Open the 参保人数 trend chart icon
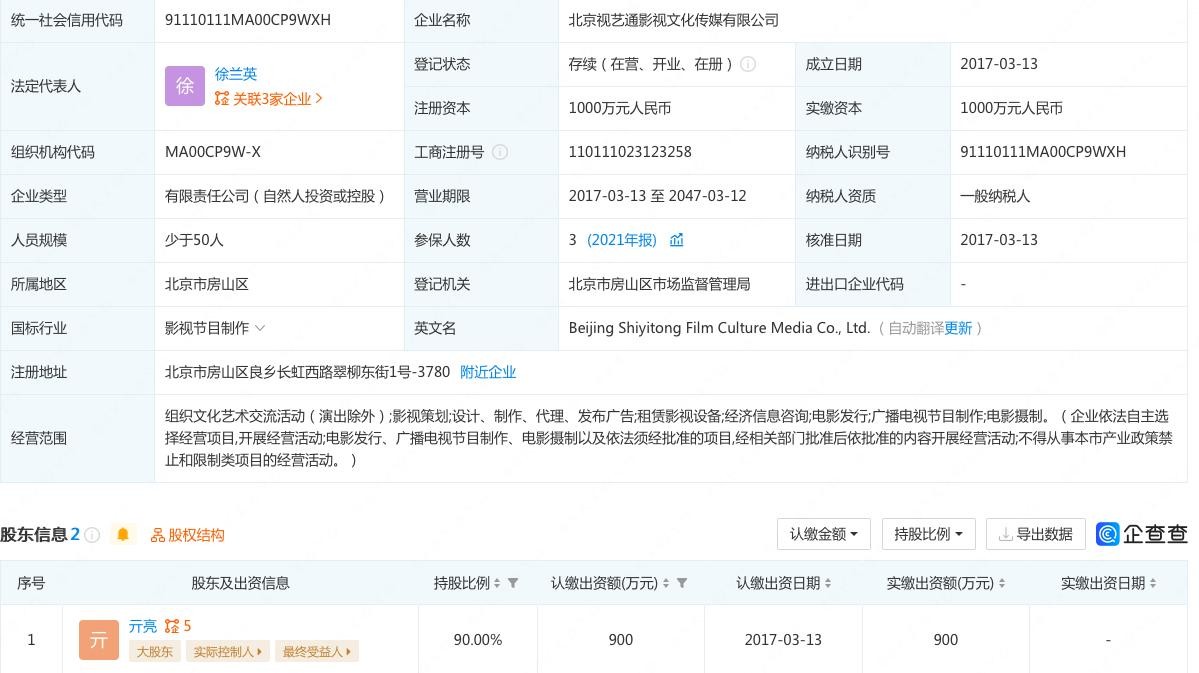Viewport: 1199px width, 673px height. [x=677, y=240]
